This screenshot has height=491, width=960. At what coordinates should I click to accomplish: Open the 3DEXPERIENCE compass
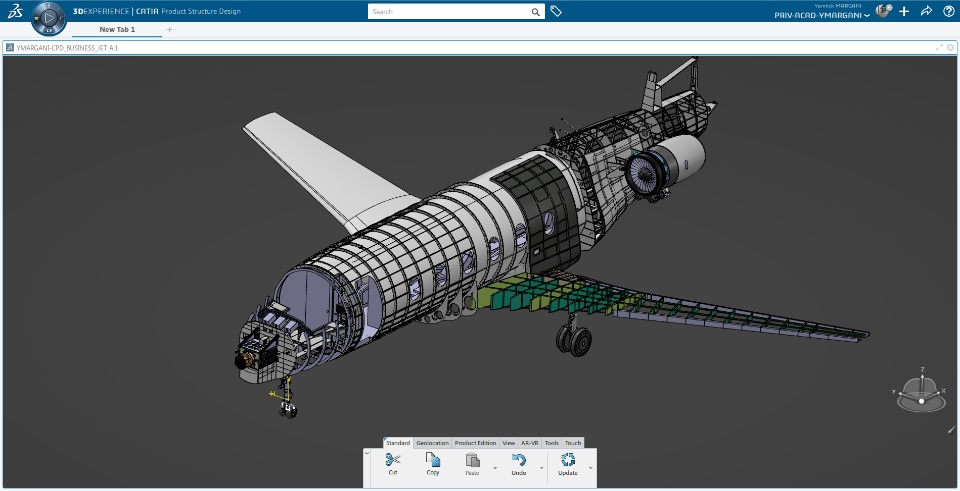[x=48, y=18]
